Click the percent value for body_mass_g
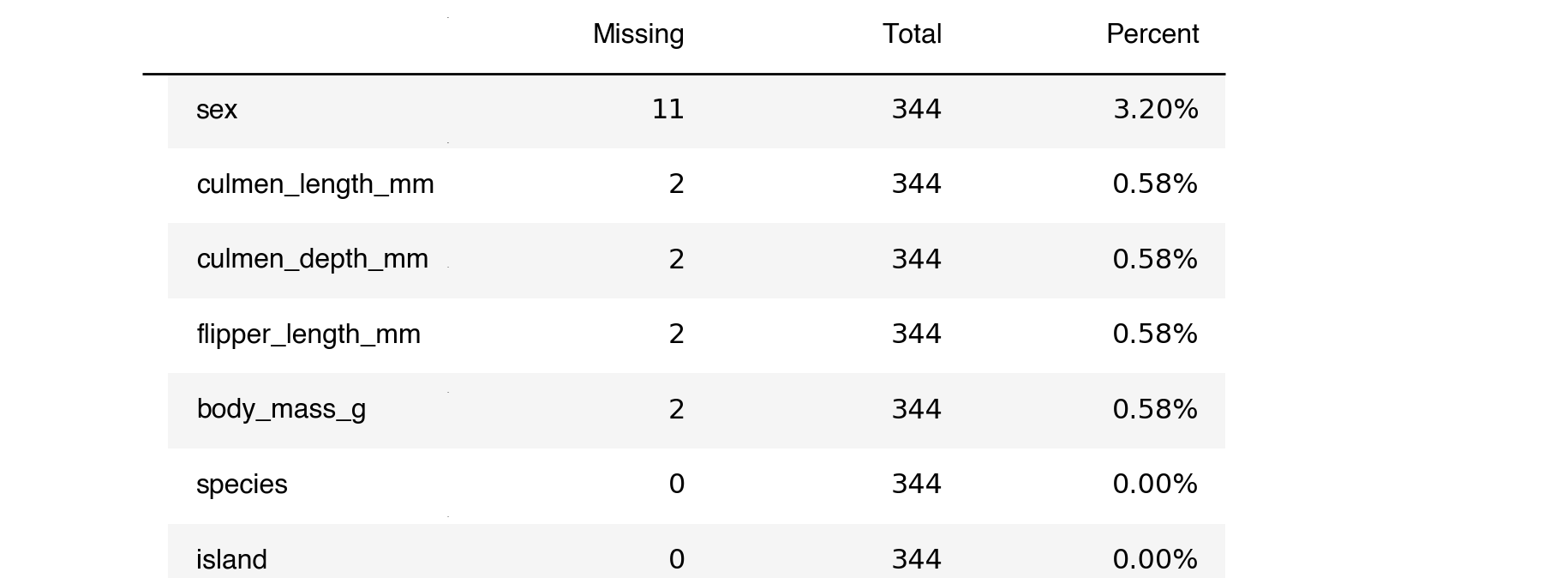The height and width of the screenshot is (578, 1568). pos(1155,409)
